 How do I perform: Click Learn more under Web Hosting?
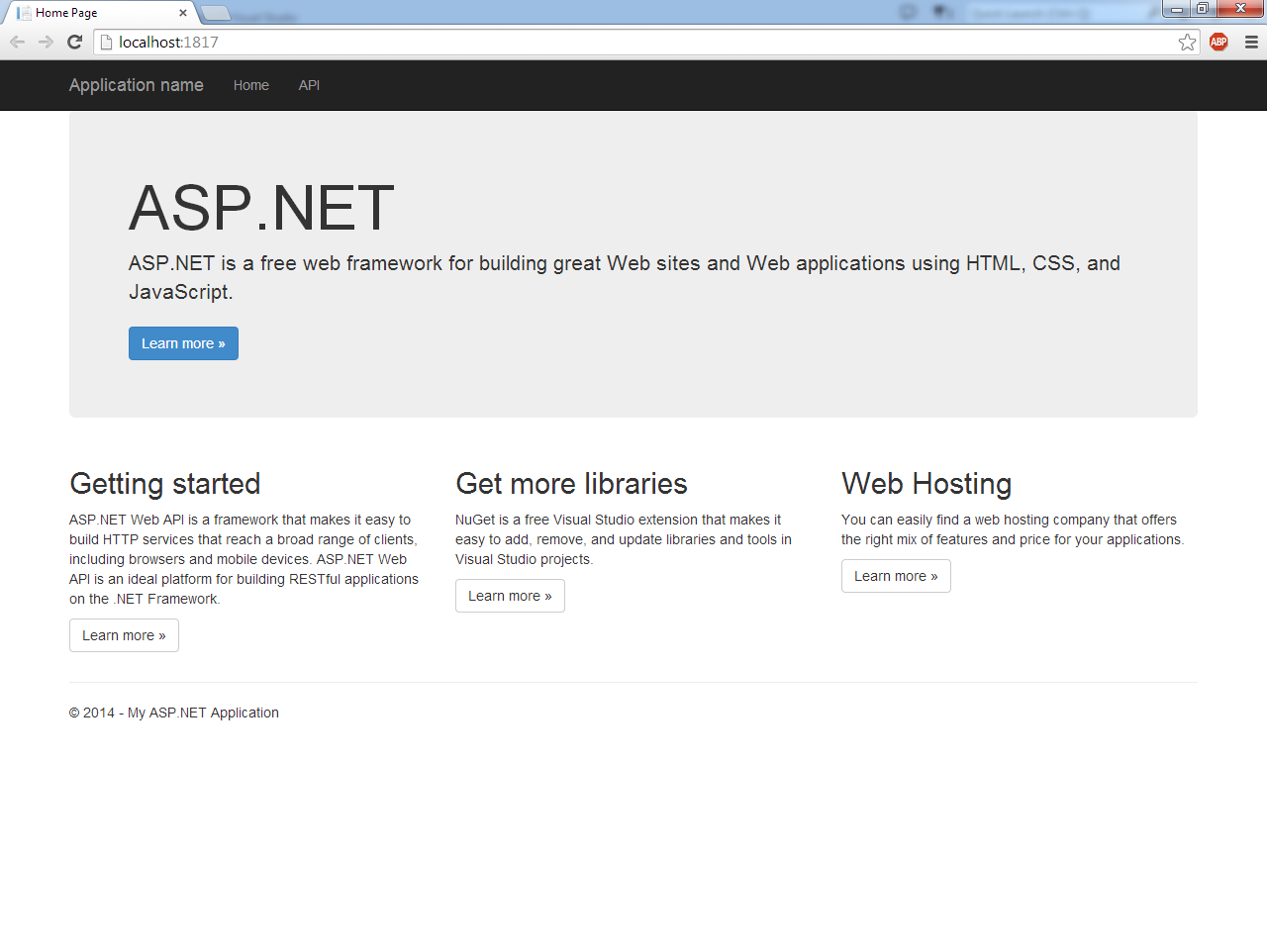(x=896, y=575)
